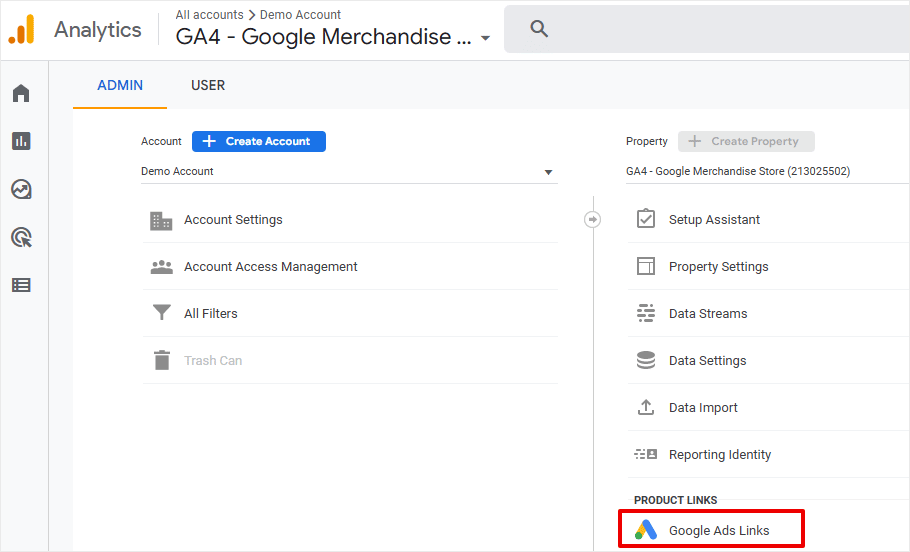The image size is (910, 552).
Task: Click the search magnifier icon
Action: click(539, 28)
